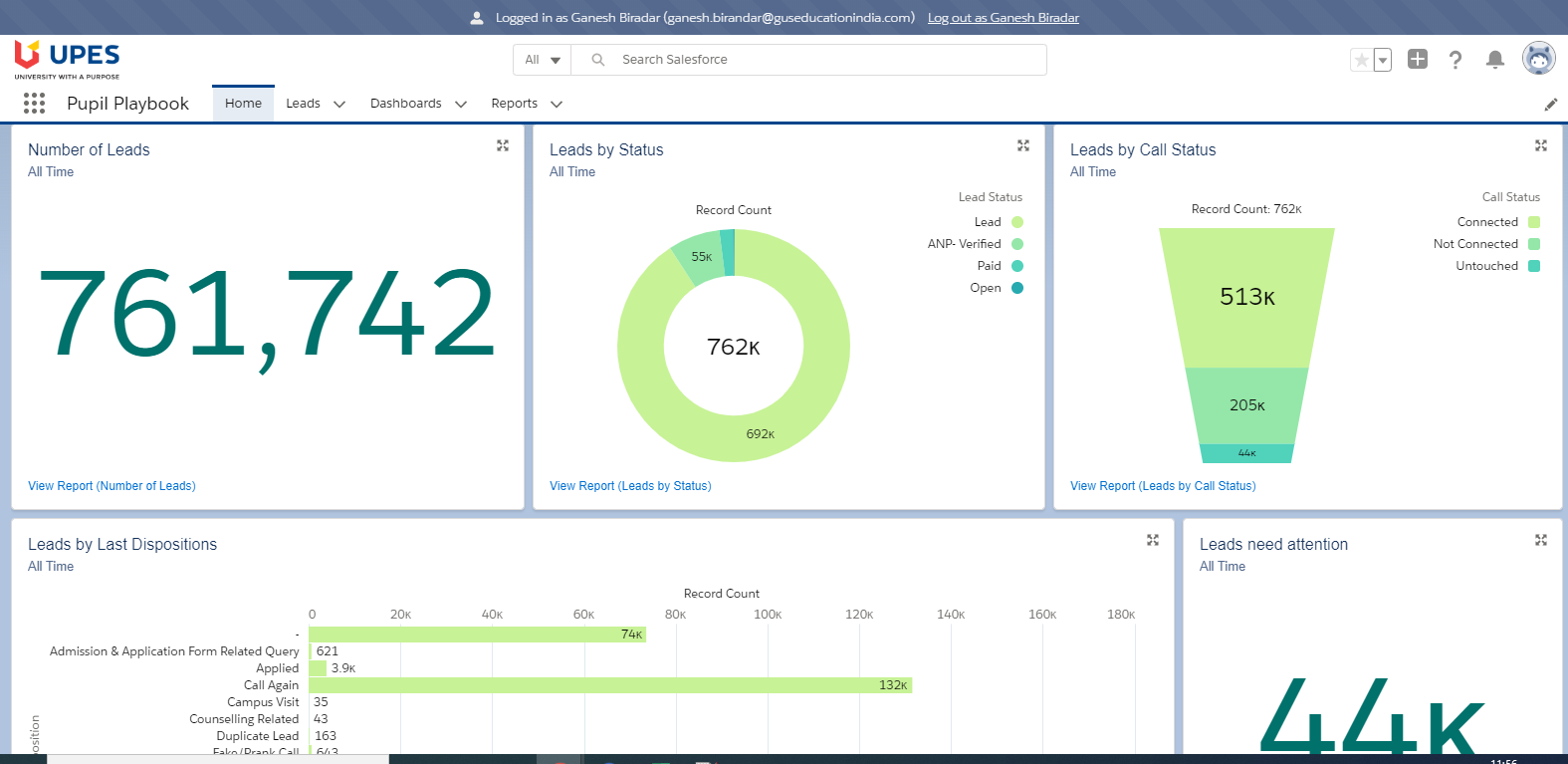
Task: Select the Connected legend color swatch
Action: [1534, 222]
